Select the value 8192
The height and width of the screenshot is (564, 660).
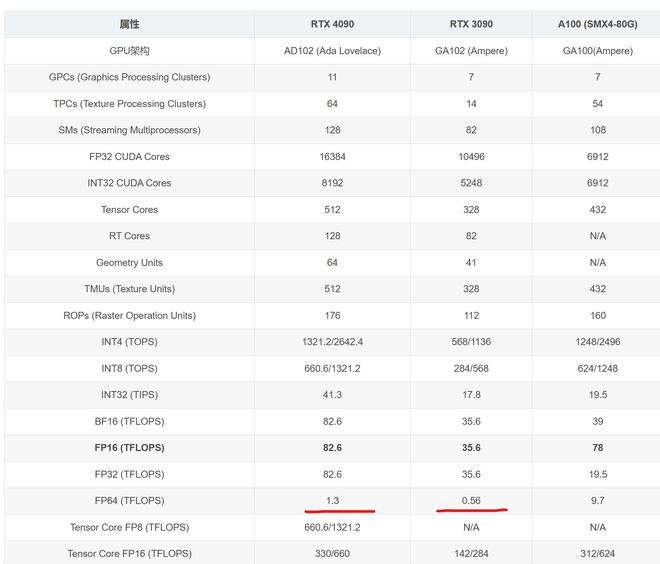tap(332, 183)
